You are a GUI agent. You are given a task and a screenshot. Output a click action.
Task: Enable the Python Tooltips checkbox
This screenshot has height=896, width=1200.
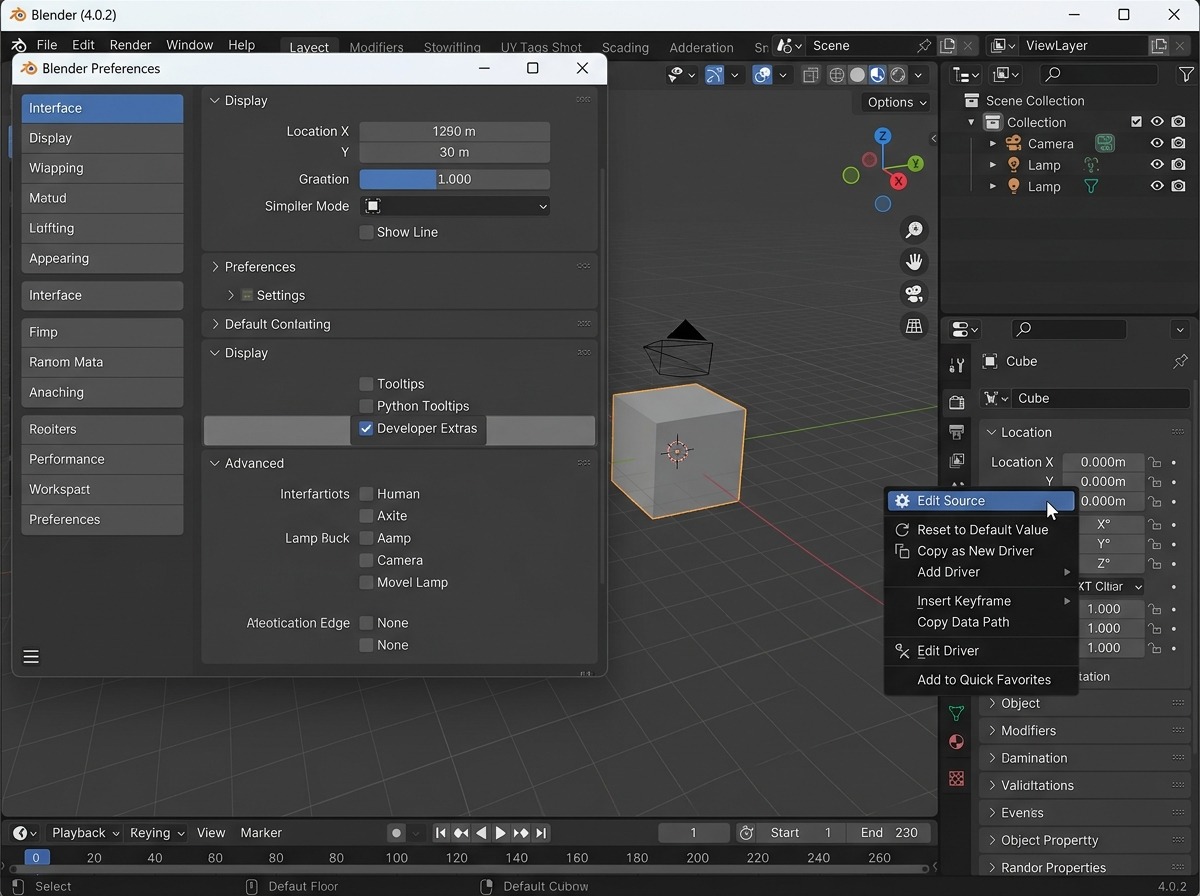pos(366,406)
